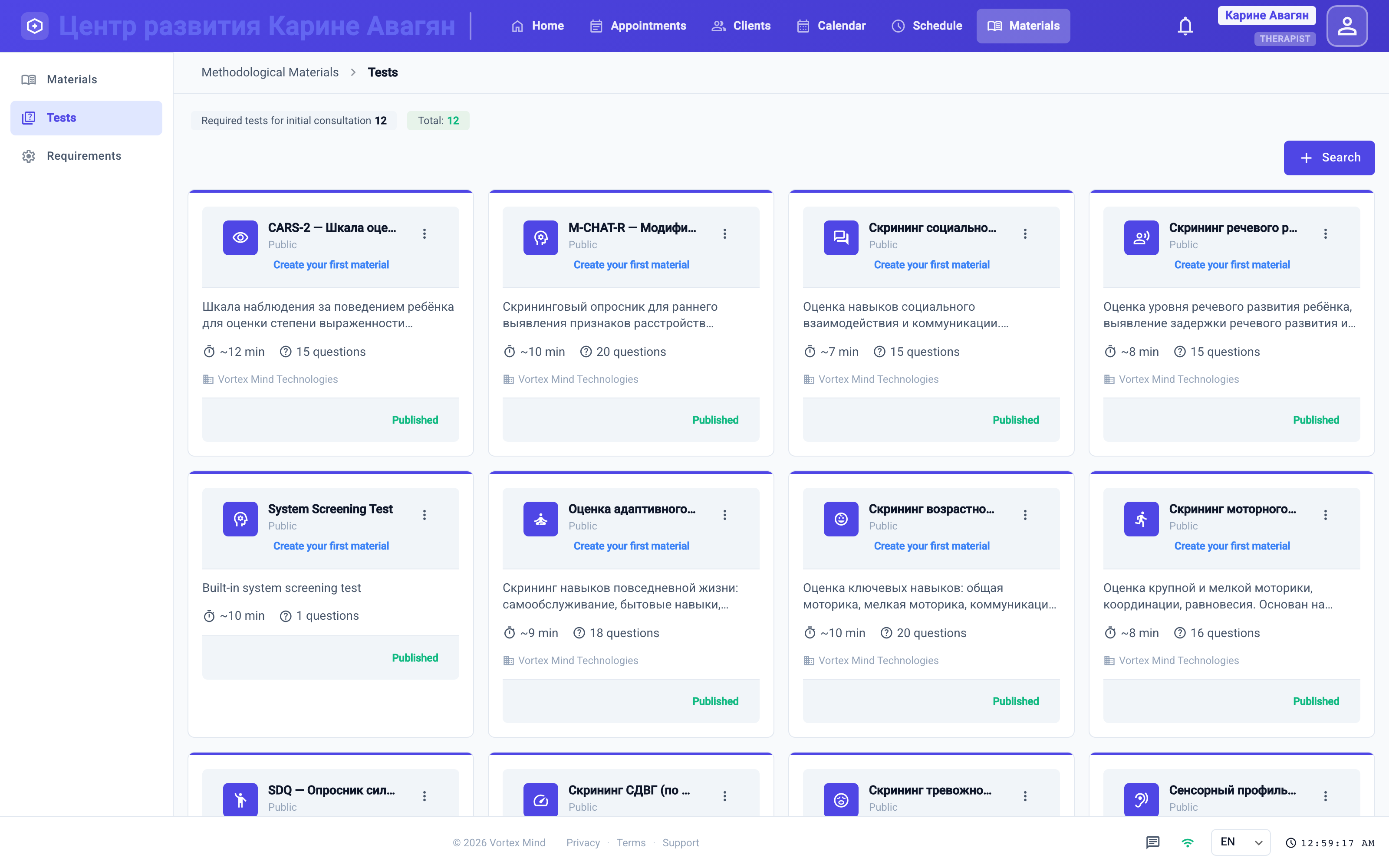
Task: Click the Vortex Mind logo icon
Action: pyautogui.click(x=34, y=26)
